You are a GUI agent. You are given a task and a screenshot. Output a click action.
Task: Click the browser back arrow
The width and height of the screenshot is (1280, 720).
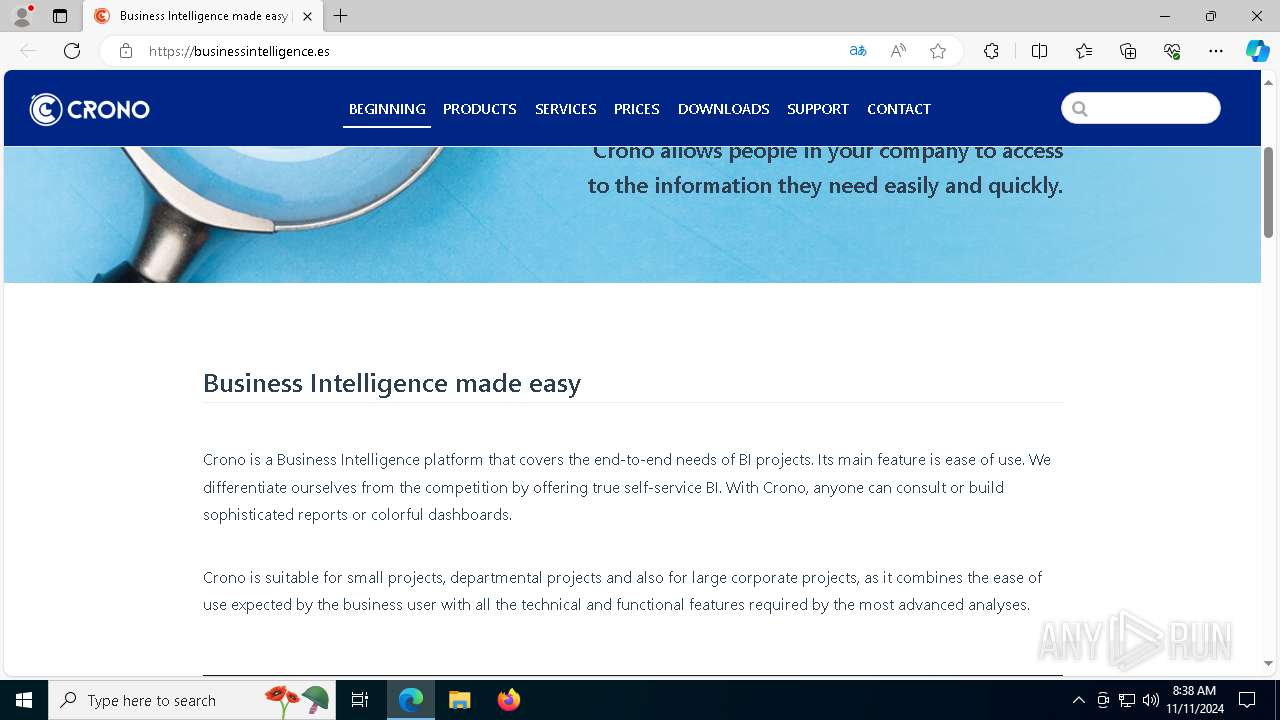(28, 51)
